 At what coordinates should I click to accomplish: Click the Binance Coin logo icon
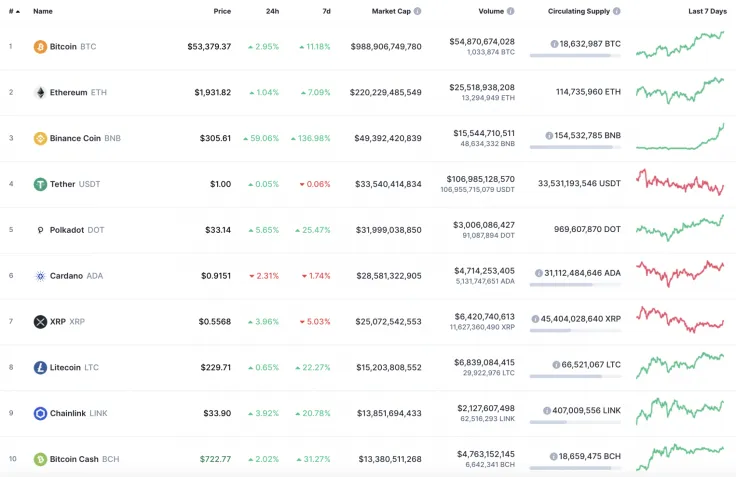(40, 138)
